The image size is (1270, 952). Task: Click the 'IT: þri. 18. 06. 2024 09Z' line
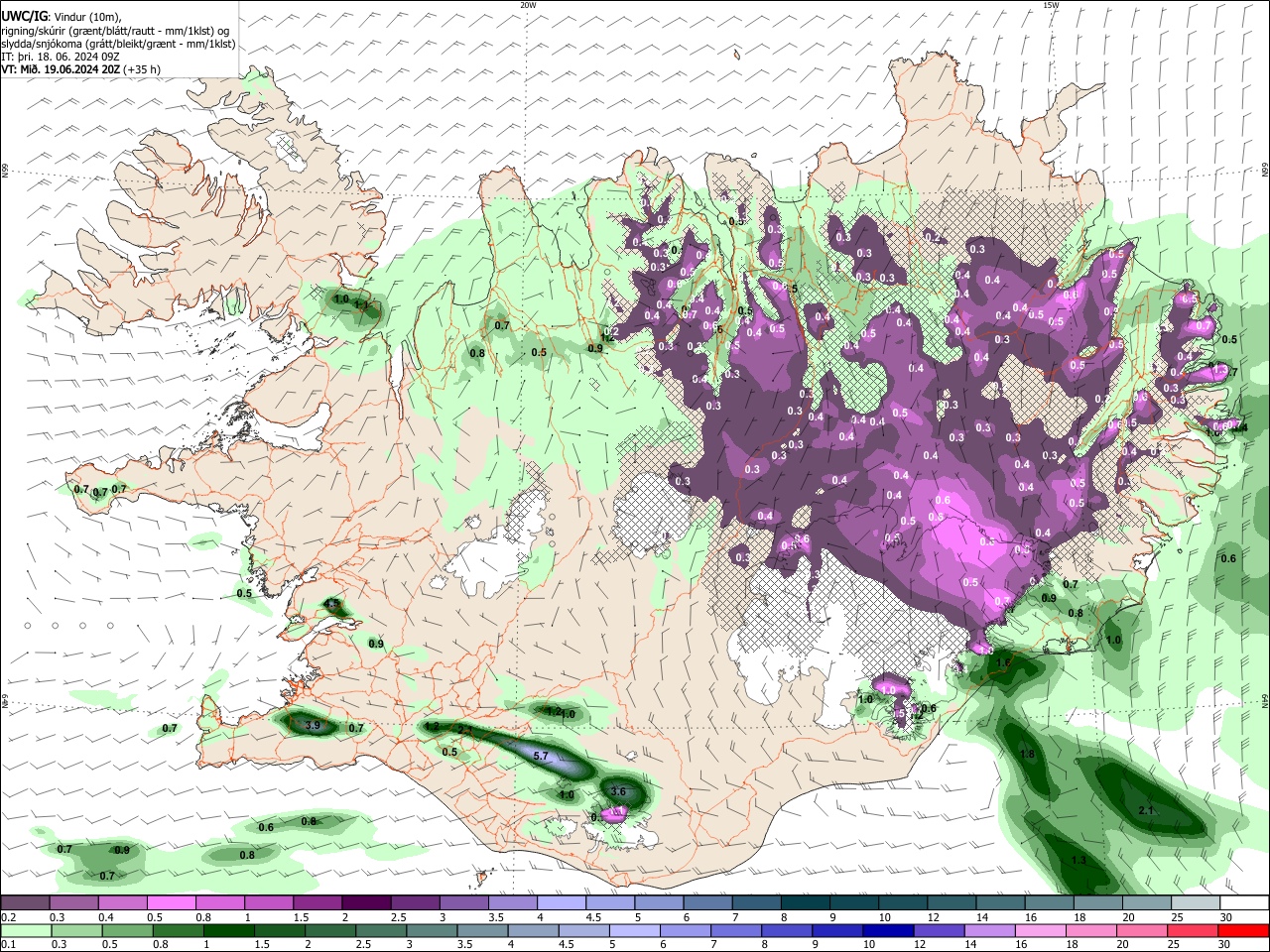point(61,57)
